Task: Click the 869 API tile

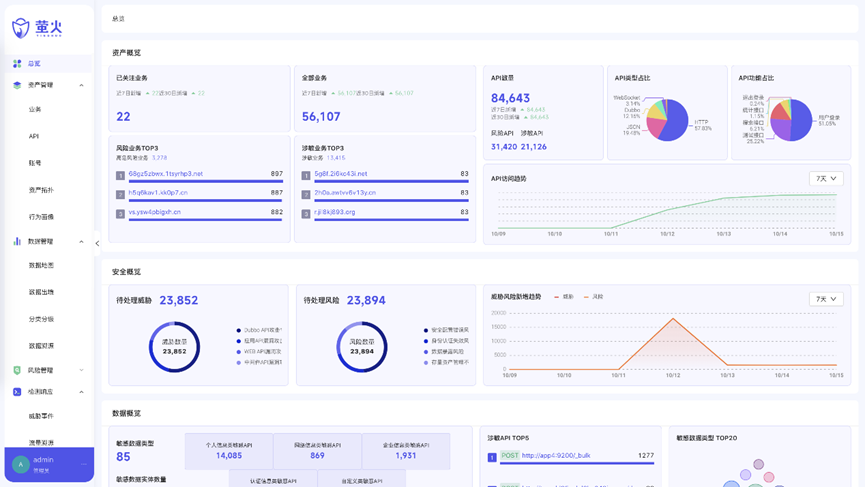Action: point(317,451)
